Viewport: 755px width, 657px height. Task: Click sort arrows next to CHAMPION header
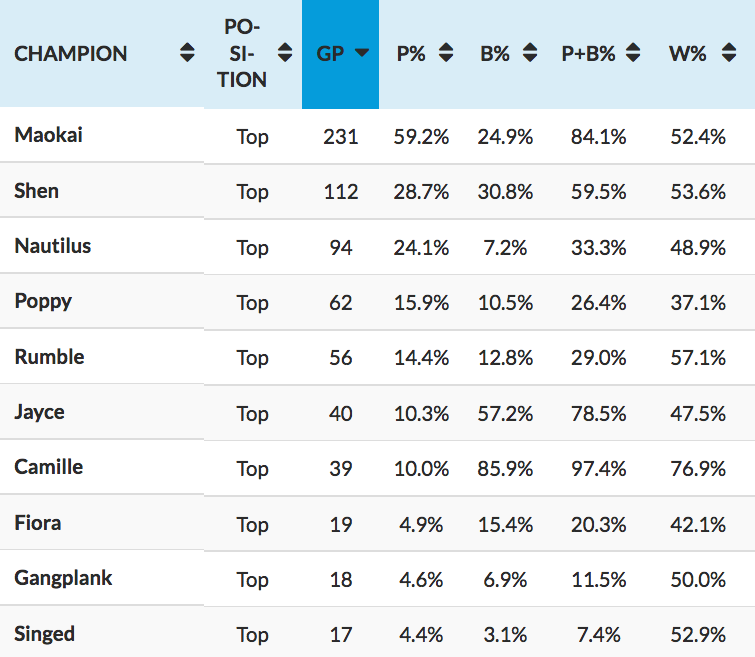[x=187, y=54]
